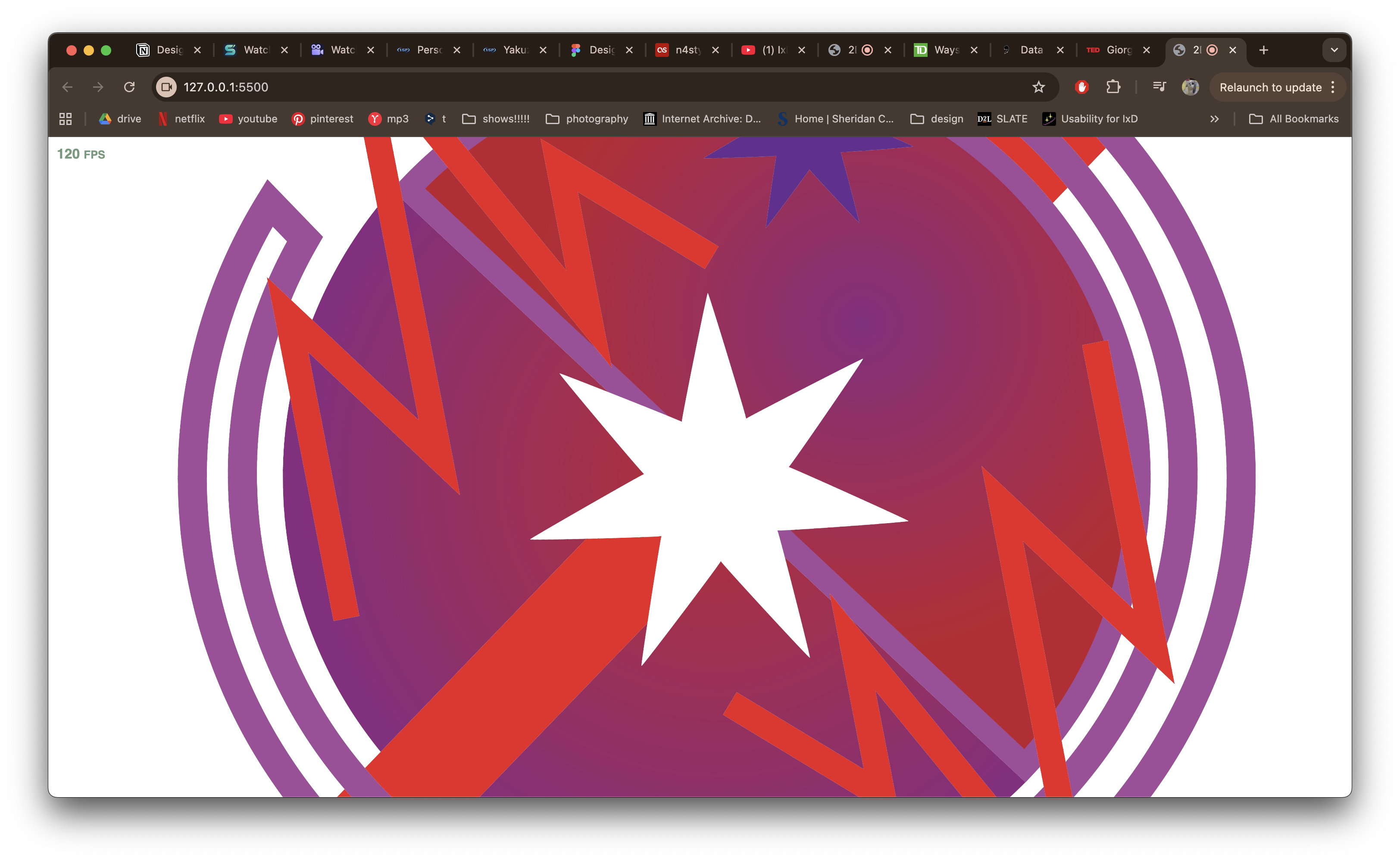
Task: Open the Pinterest bookmark
Action: pos(322,119)
